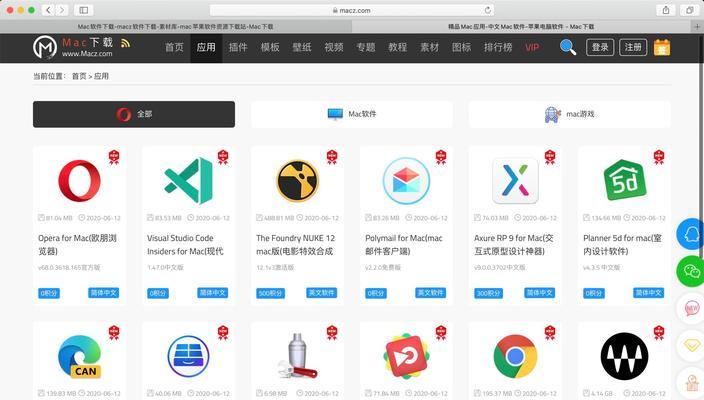Switch to the 精品Mac应用 Safari tab
This screenshot has width=704, height=400.
pos(521,27)
